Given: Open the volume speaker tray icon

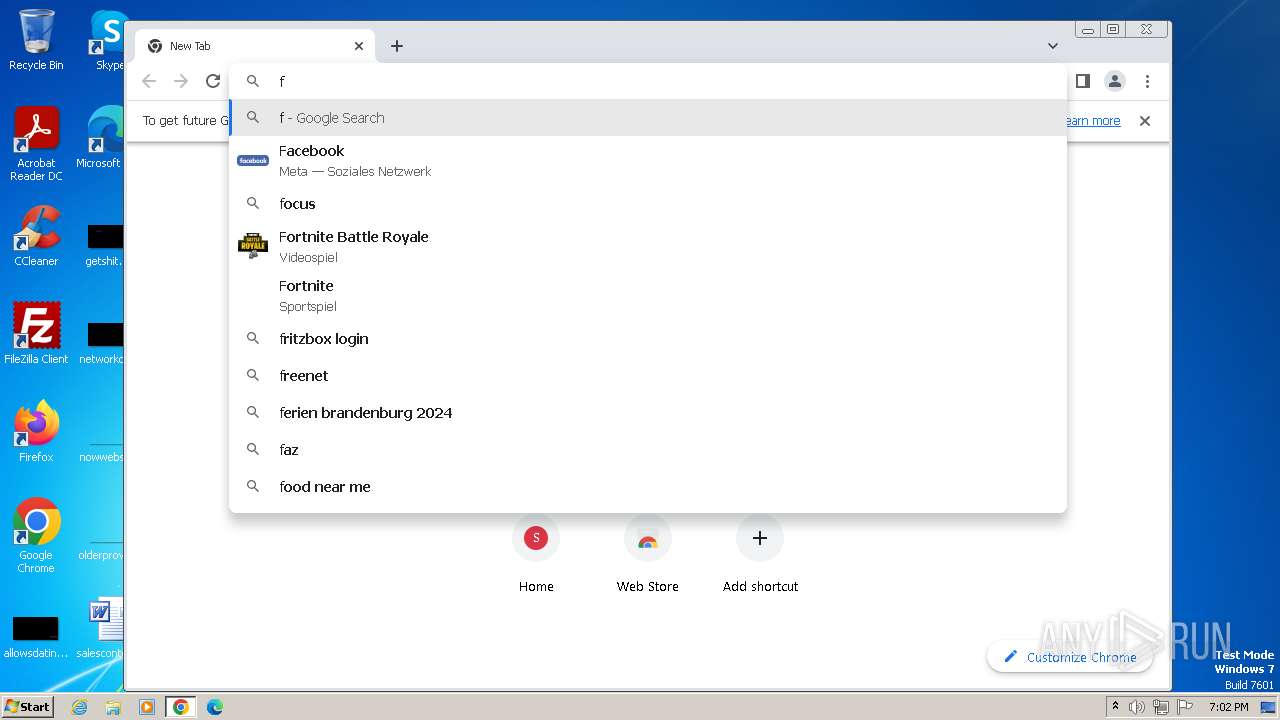Looking at the screenshot, I should [1137, 707].
